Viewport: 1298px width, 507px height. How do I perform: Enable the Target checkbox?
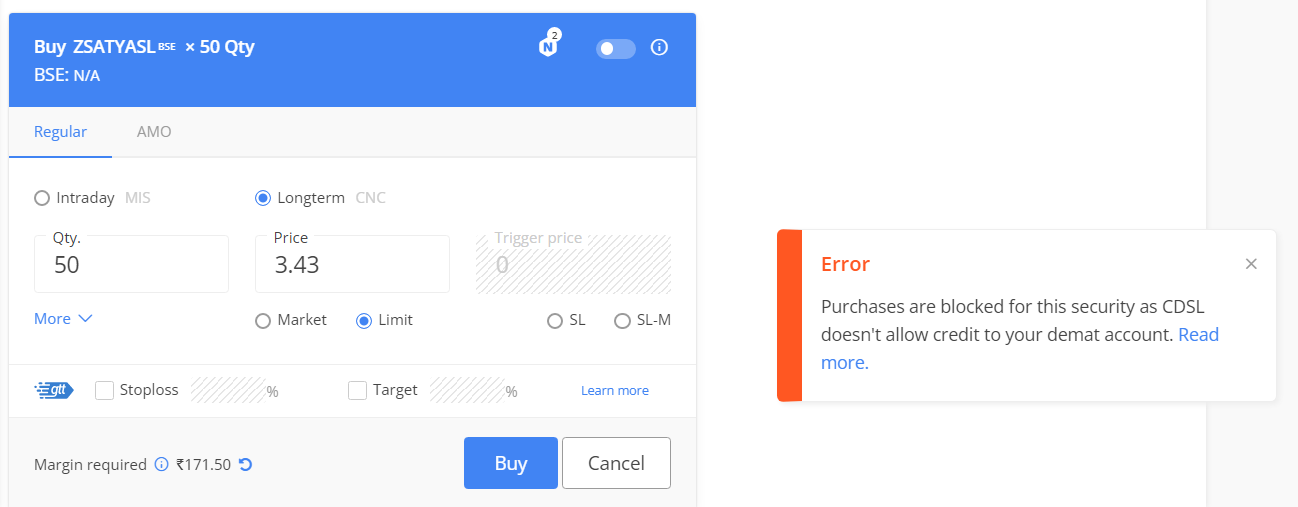point(358,390)
